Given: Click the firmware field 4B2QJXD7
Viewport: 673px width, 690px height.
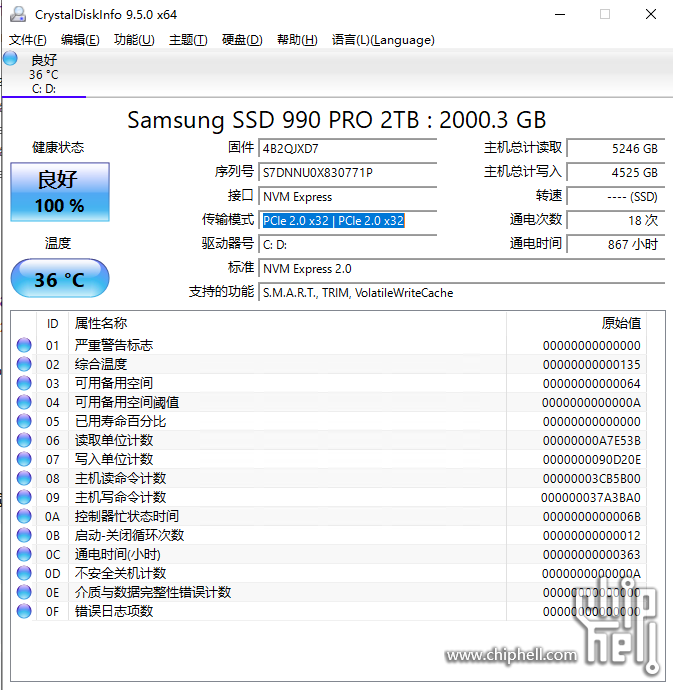Looking at the screenshot, I should [348, 148].
